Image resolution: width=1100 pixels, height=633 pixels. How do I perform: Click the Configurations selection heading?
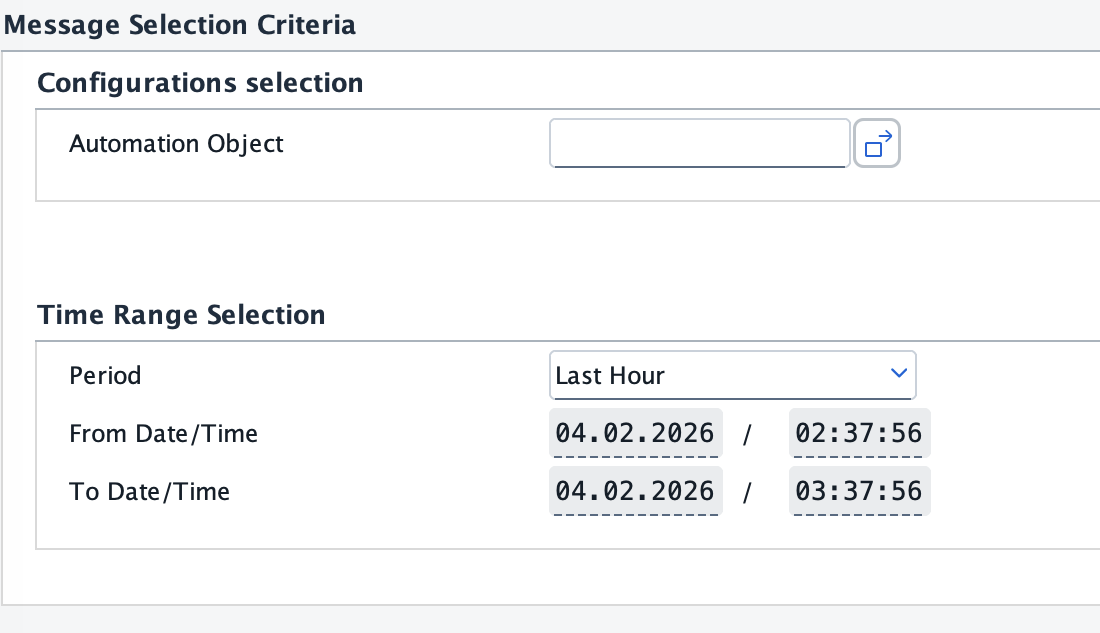(200, 82)
